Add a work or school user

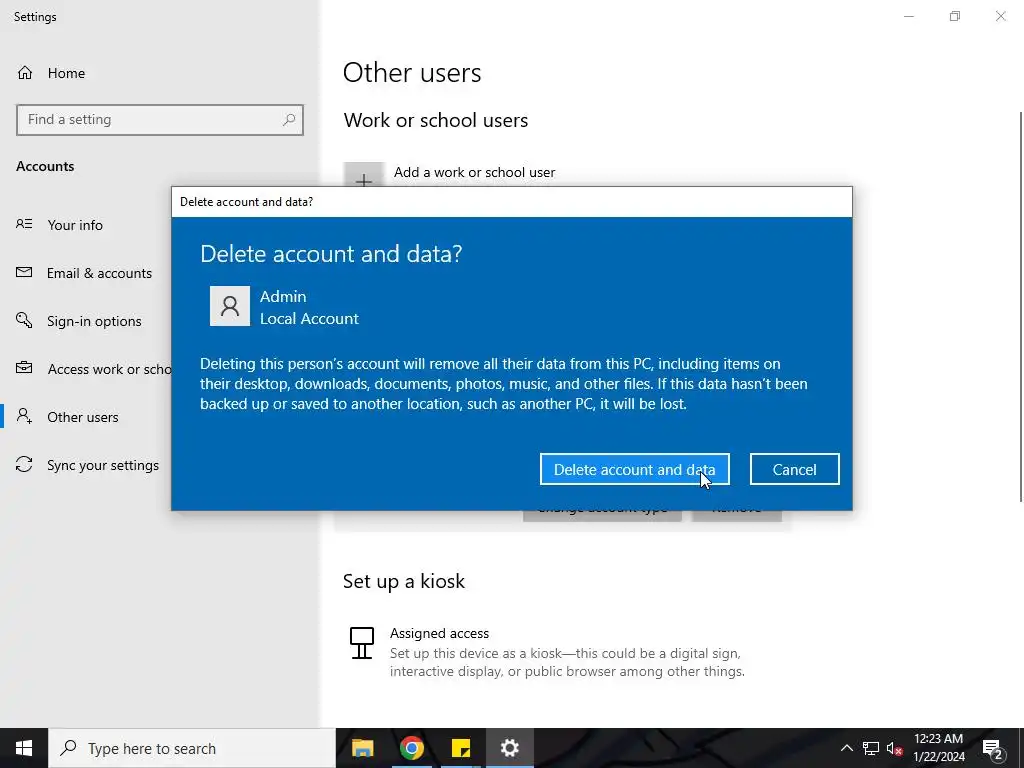(474, 172)
